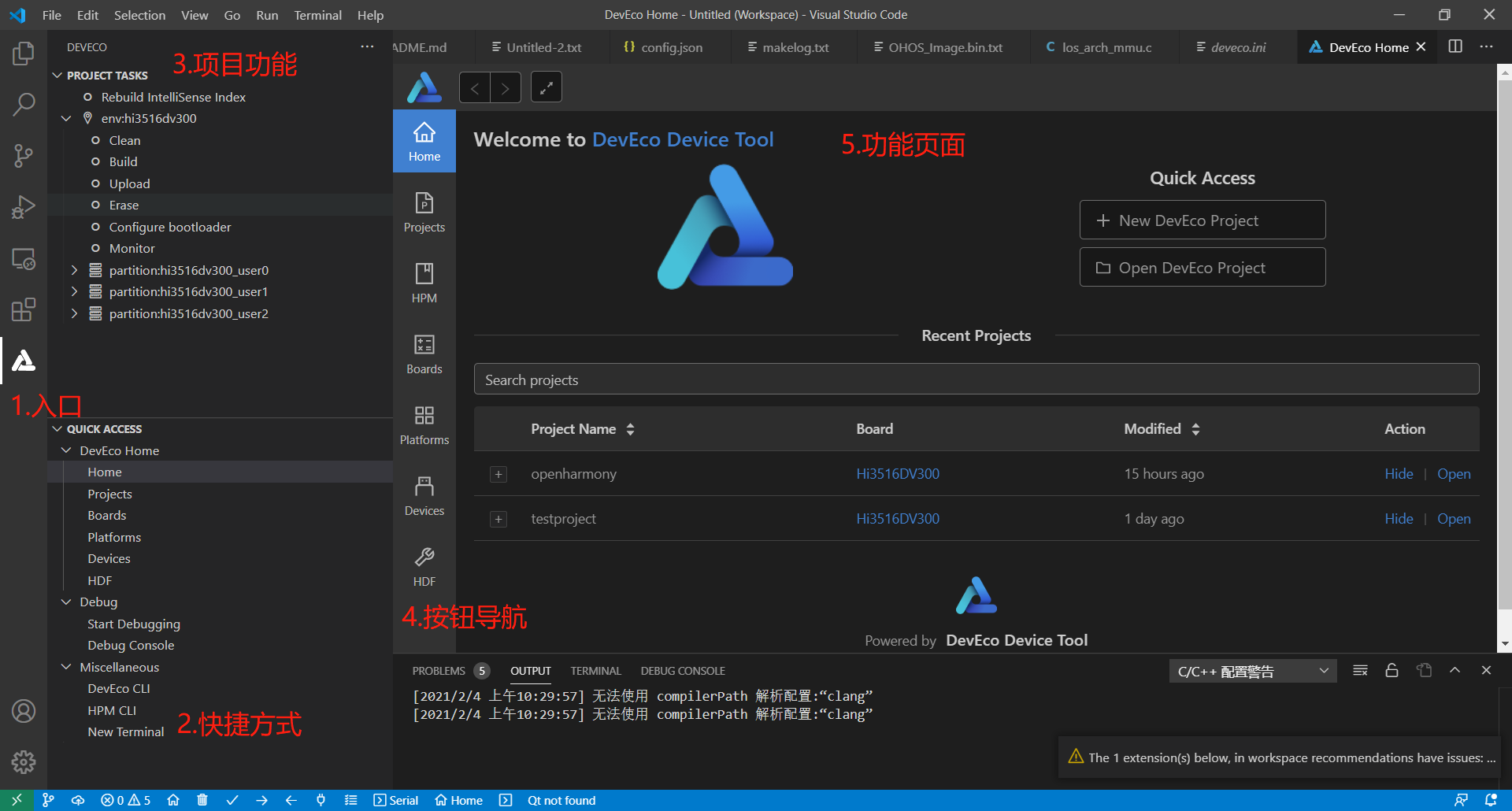Clear the output panel list icon

[1360, 671]
